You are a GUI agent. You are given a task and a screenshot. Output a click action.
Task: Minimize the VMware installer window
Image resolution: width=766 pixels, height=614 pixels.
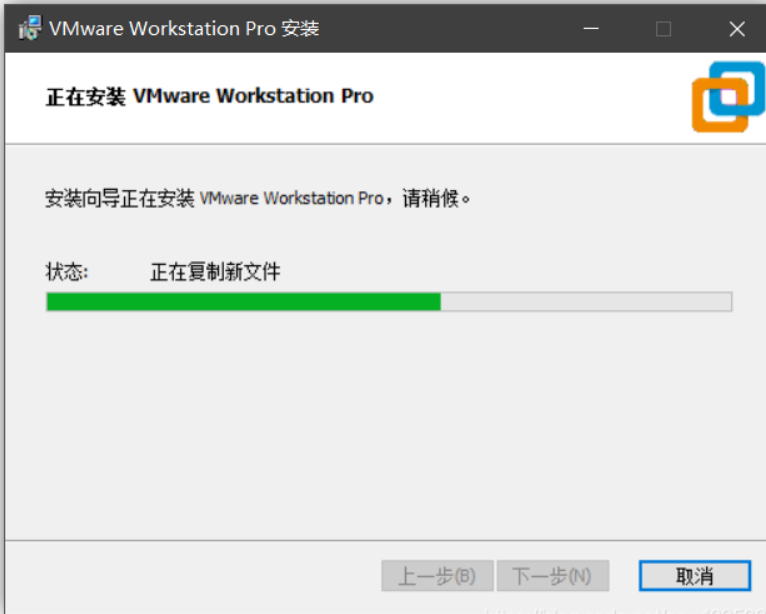591,28
